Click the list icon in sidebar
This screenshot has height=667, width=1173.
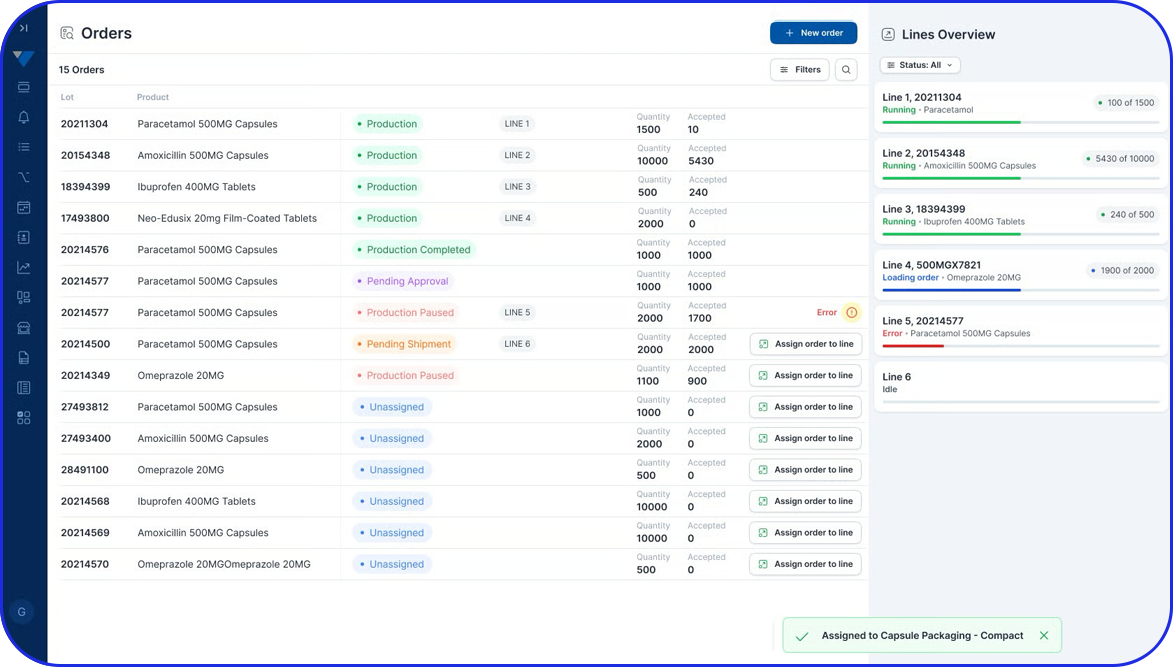point(23,147)
